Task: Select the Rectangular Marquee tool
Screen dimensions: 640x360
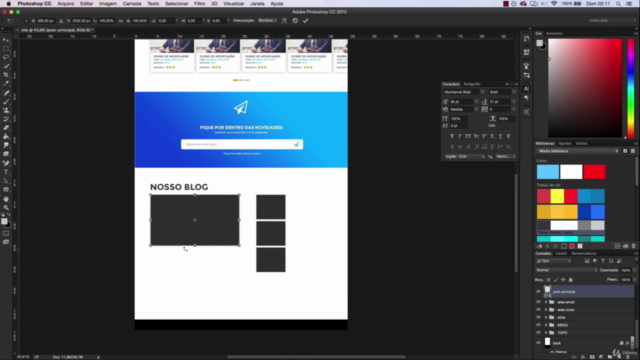Action: (6, 49)
